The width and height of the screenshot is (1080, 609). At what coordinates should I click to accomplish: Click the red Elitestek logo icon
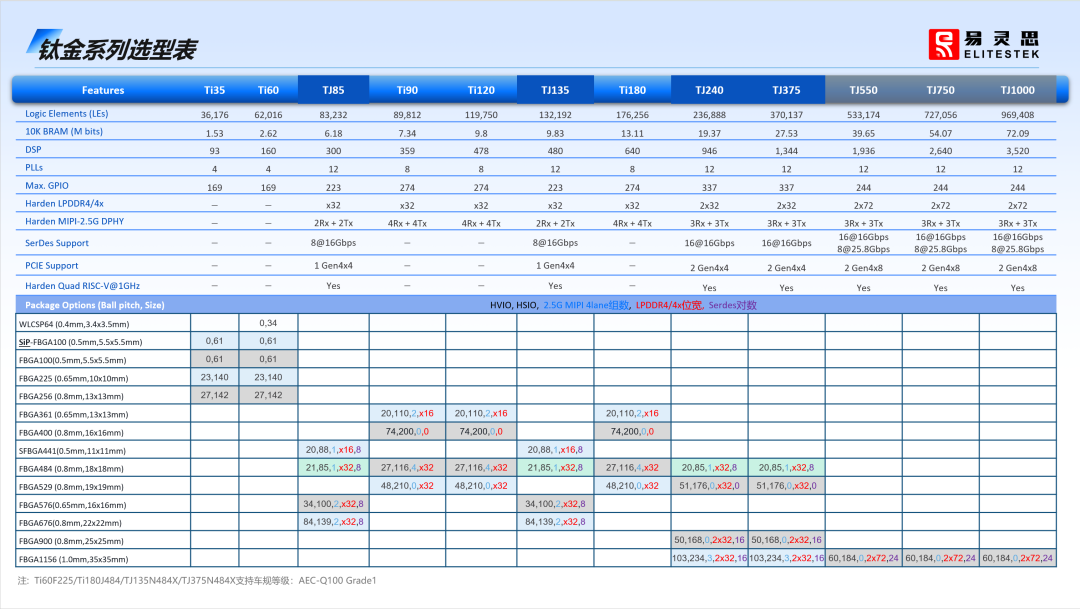tap(944, 44)
